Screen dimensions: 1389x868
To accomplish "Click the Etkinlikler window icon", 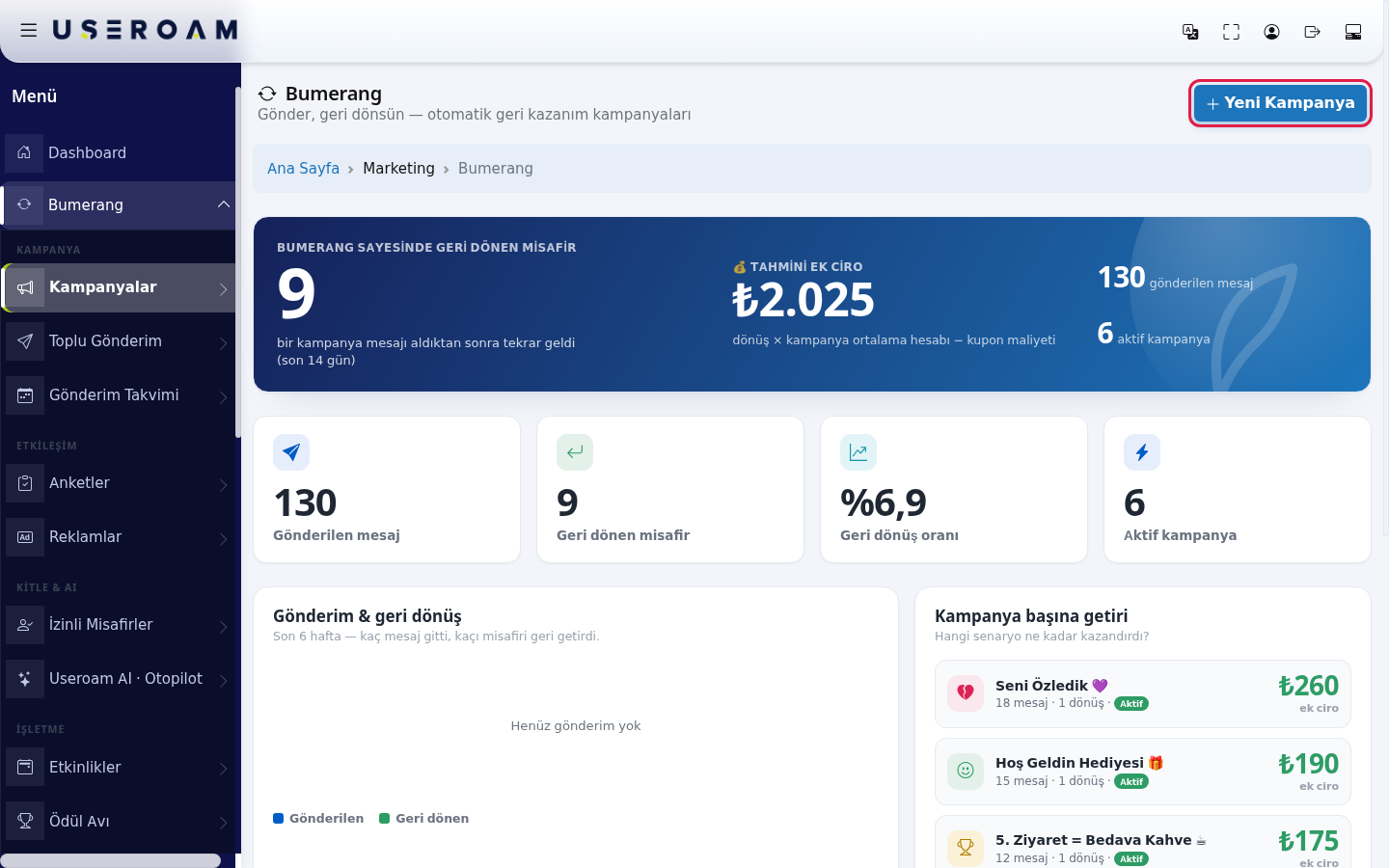I will [25, 768].
